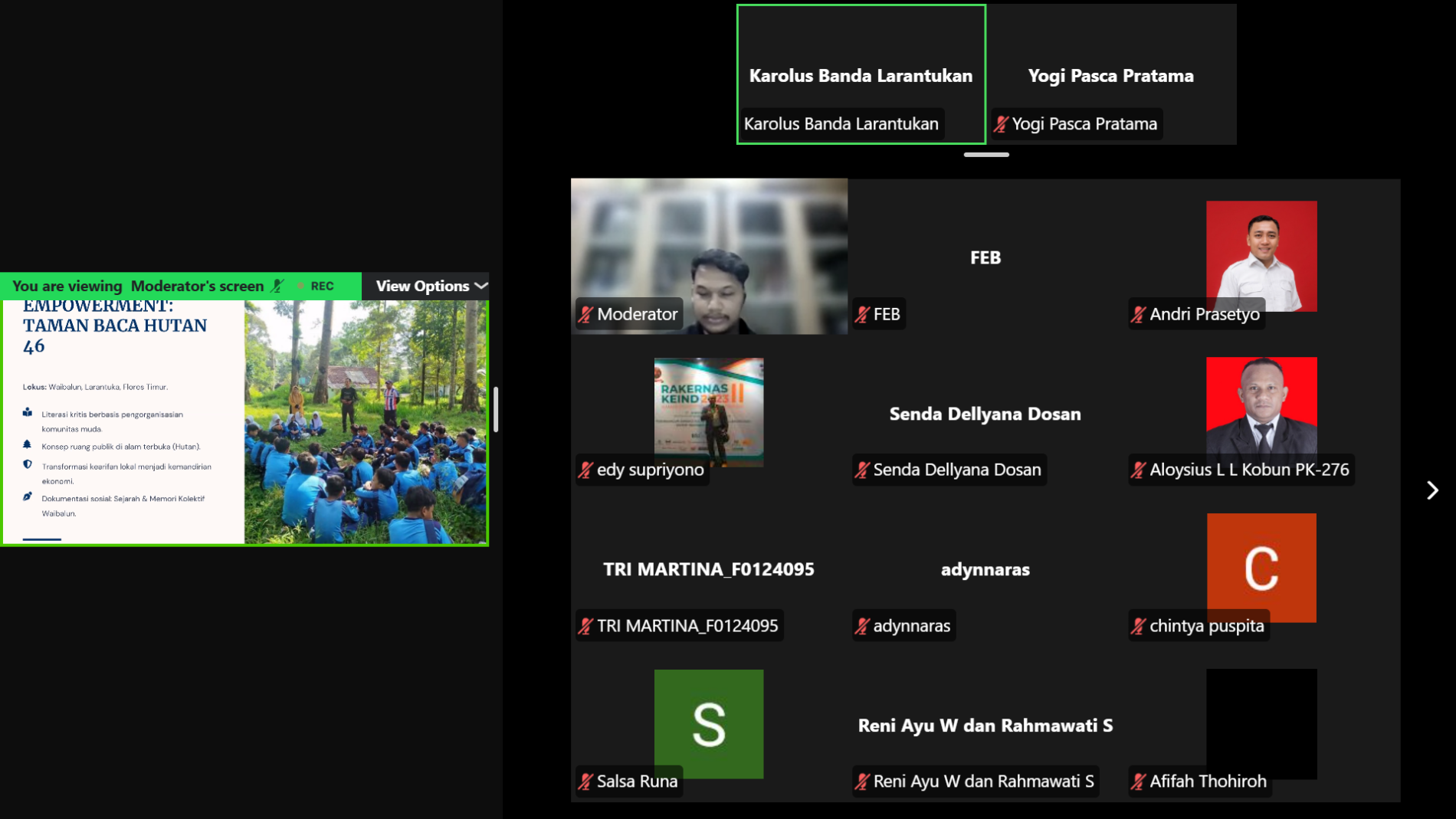The image size is (1456, 819).
Task: Open the View Options dropdown
Action: pos(431,286)
